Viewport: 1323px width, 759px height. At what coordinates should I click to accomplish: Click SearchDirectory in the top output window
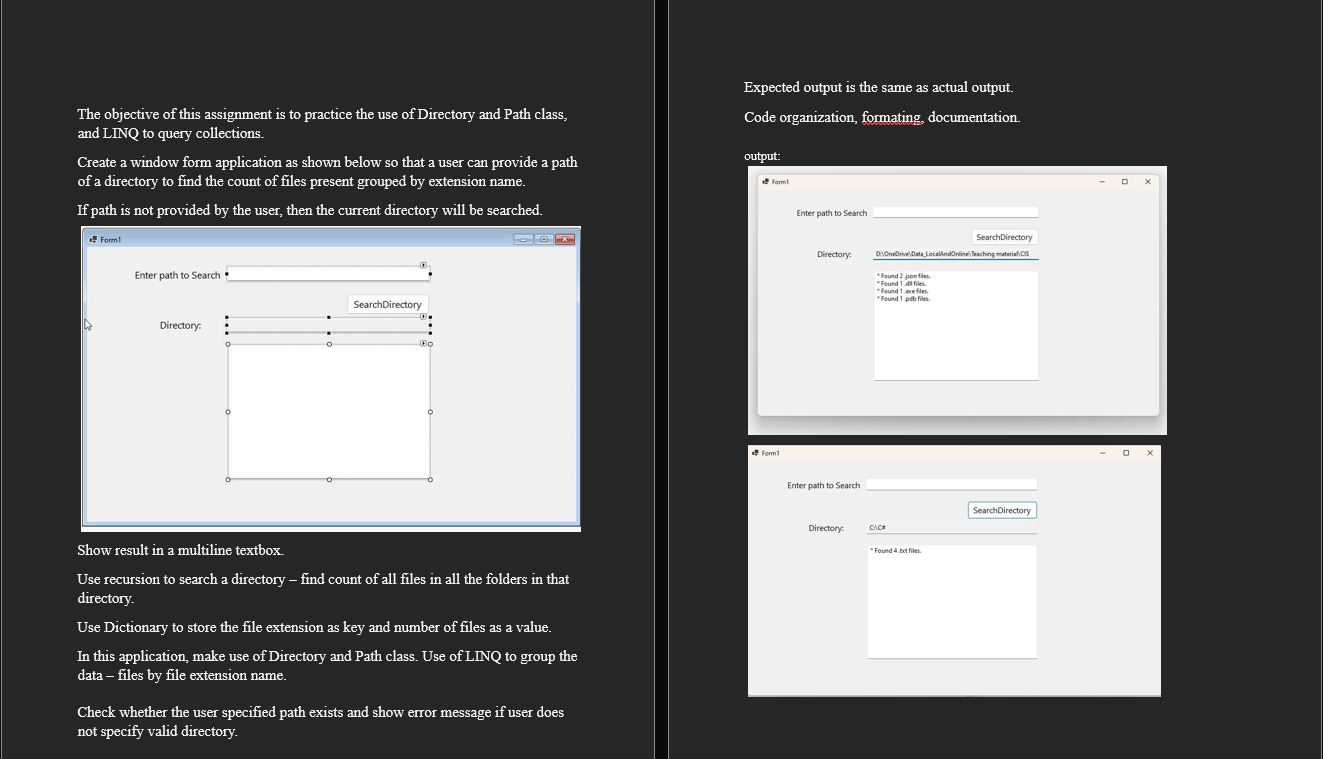coord(1005,237)
